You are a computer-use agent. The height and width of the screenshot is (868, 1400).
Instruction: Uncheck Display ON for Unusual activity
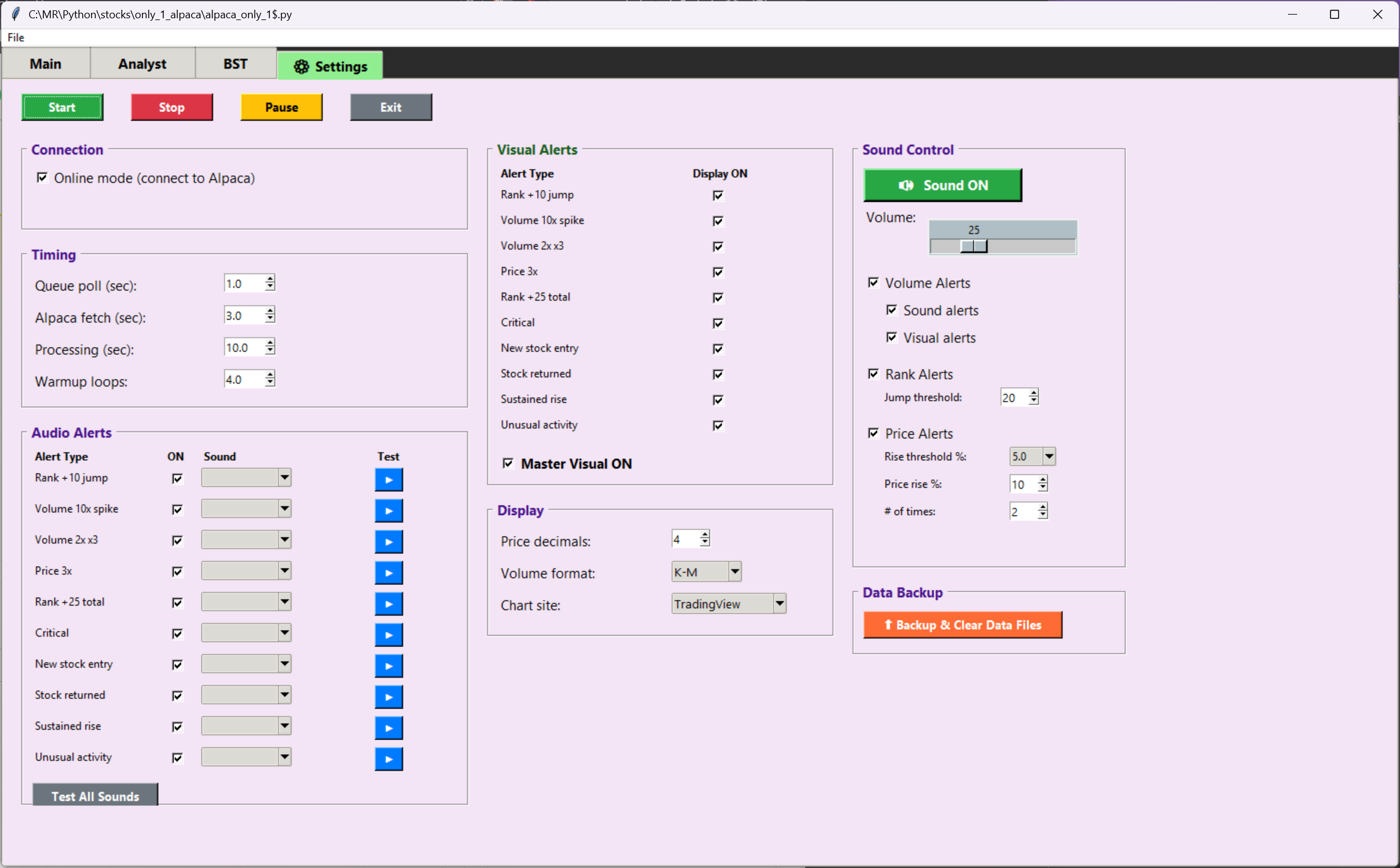pyautogui.click(x=718, y=425)
